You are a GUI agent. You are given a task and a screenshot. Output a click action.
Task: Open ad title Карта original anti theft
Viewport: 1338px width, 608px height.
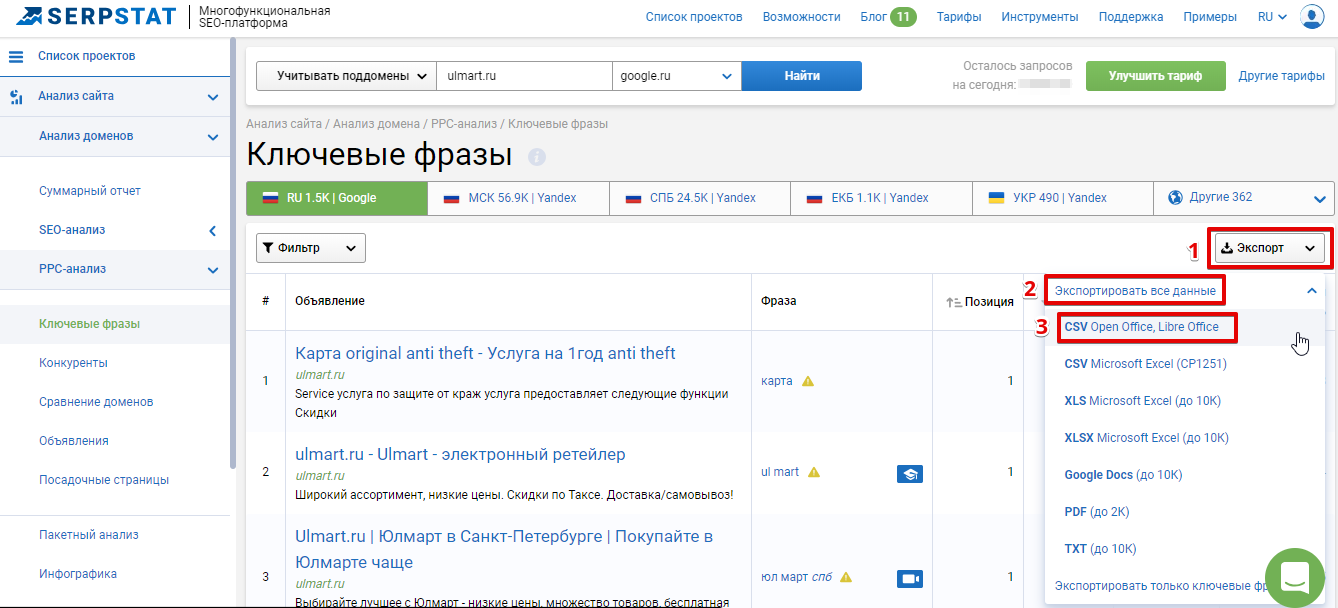485,354
